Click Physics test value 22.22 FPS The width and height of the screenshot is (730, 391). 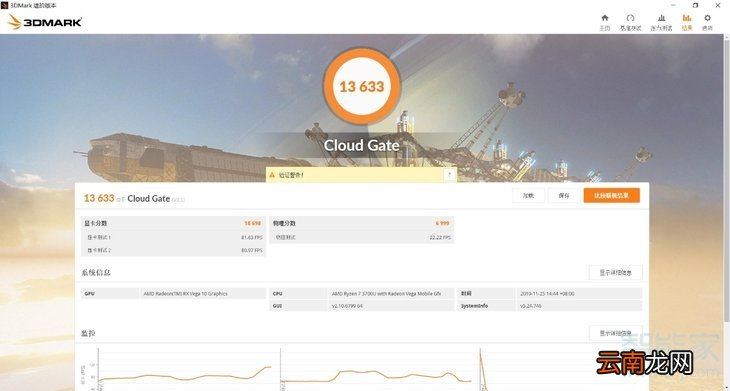[x=439, y=237]
